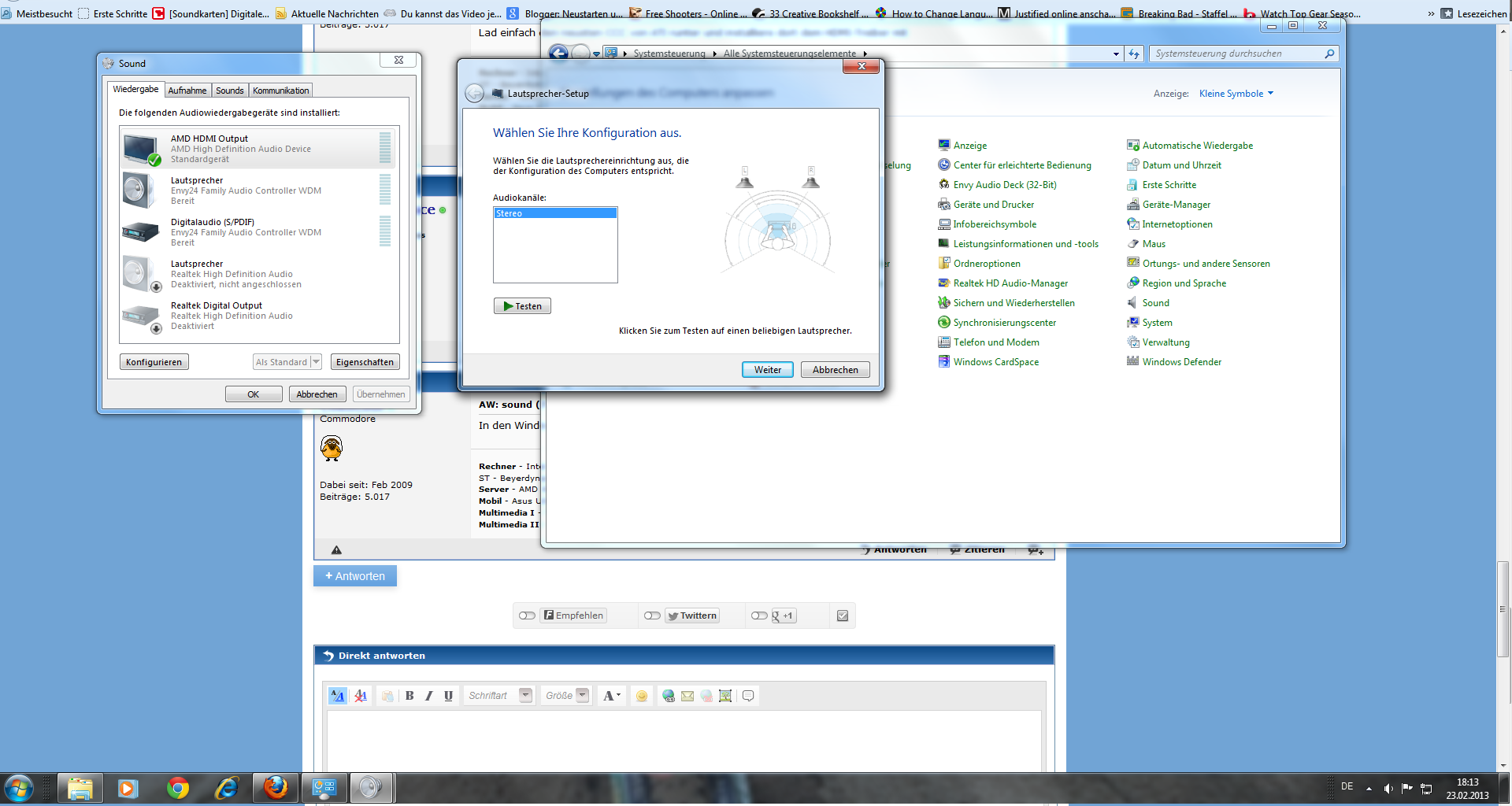Select Envy24 Lautsprecher speaker icon
The height and width of the screenshot is (806, 1512).
140,190
